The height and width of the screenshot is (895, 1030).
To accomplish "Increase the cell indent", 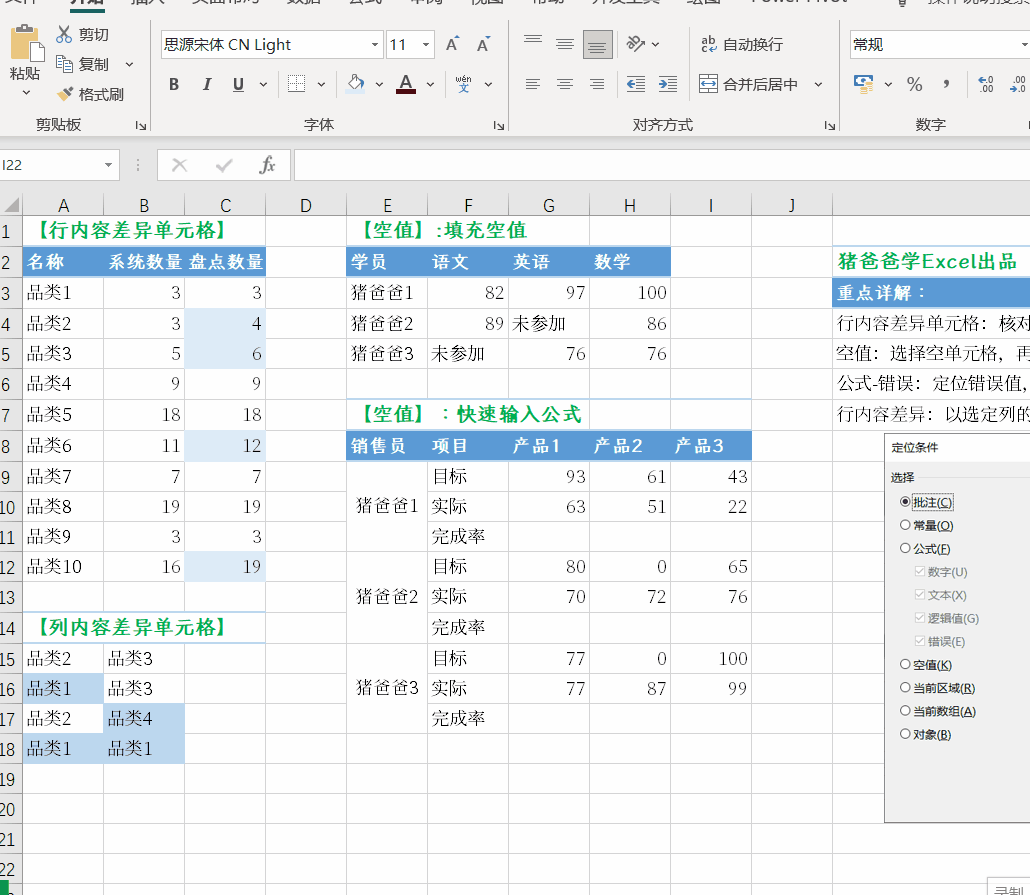I will pos(668,84).
